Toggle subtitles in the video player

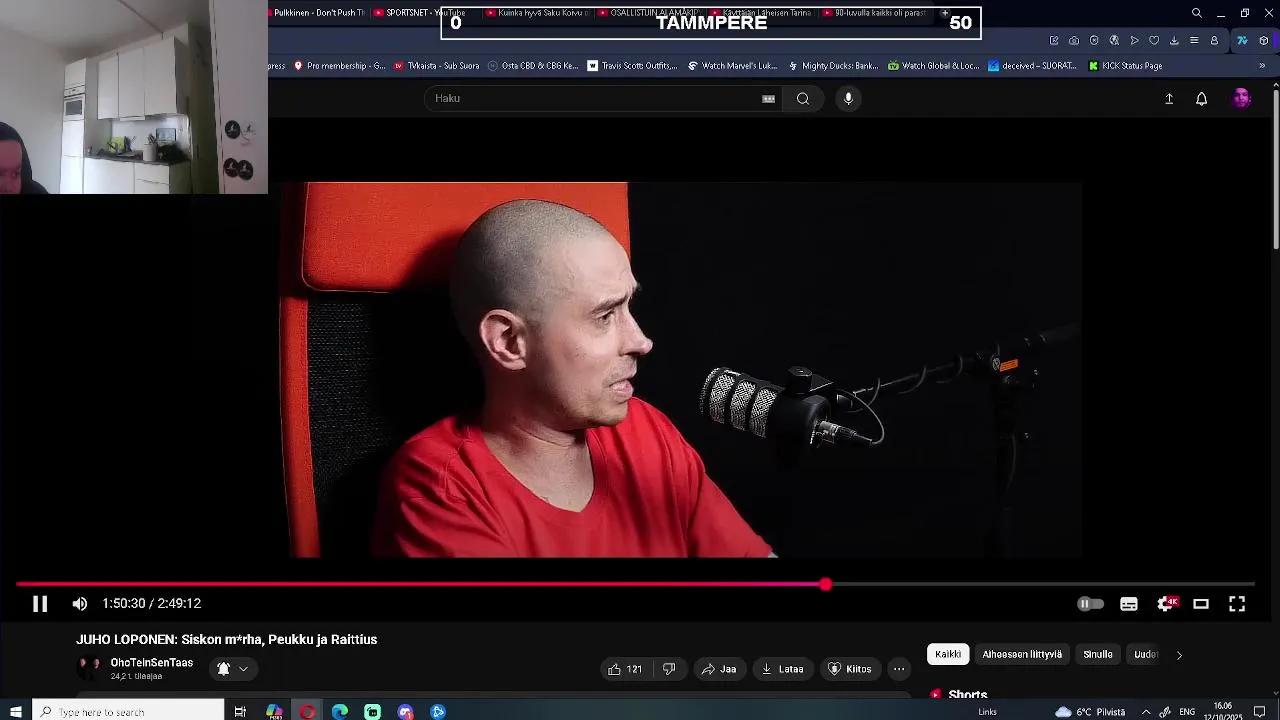1129,604
